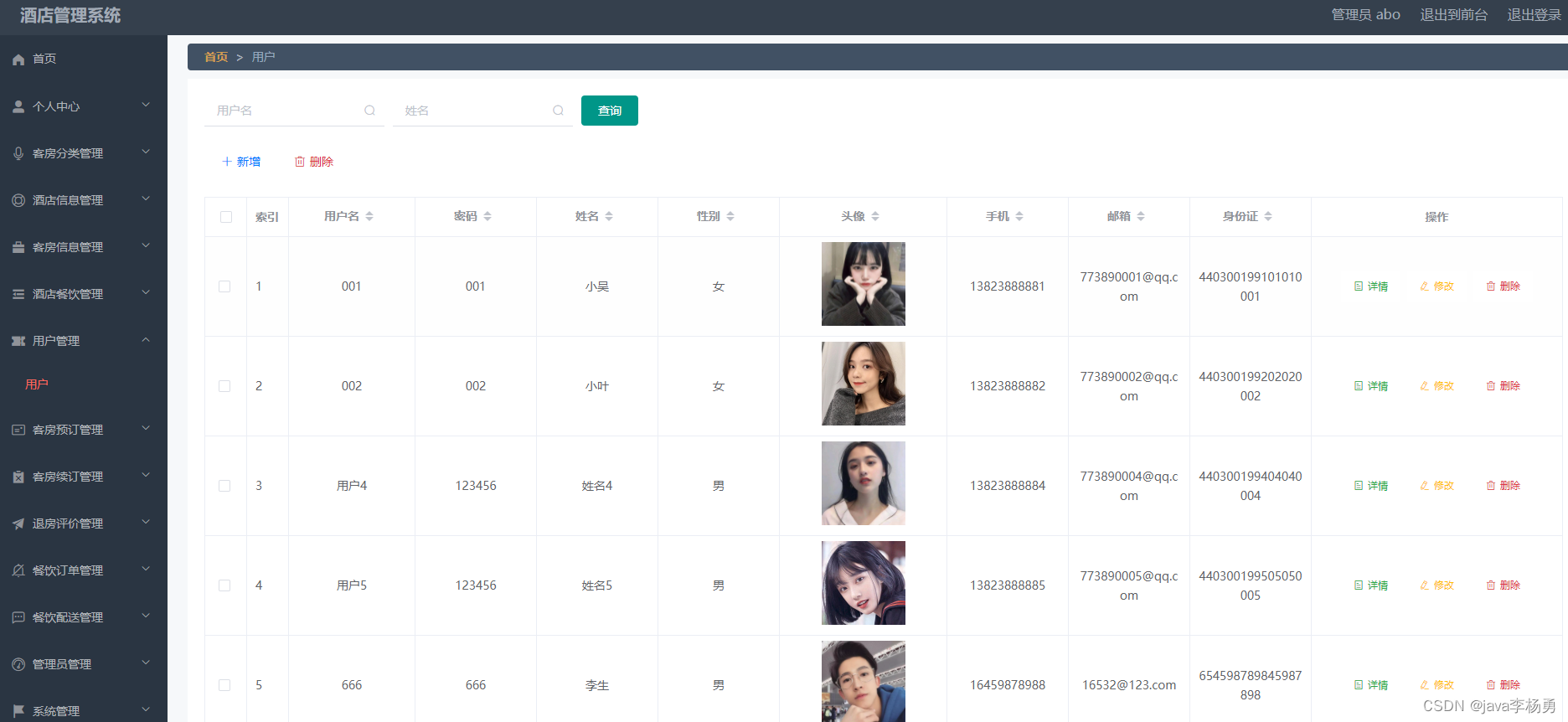This screenshot has width=1568, height=722.
Task: Expand the 客房分类管理 menu chevron
Action: tap(146, 152)
